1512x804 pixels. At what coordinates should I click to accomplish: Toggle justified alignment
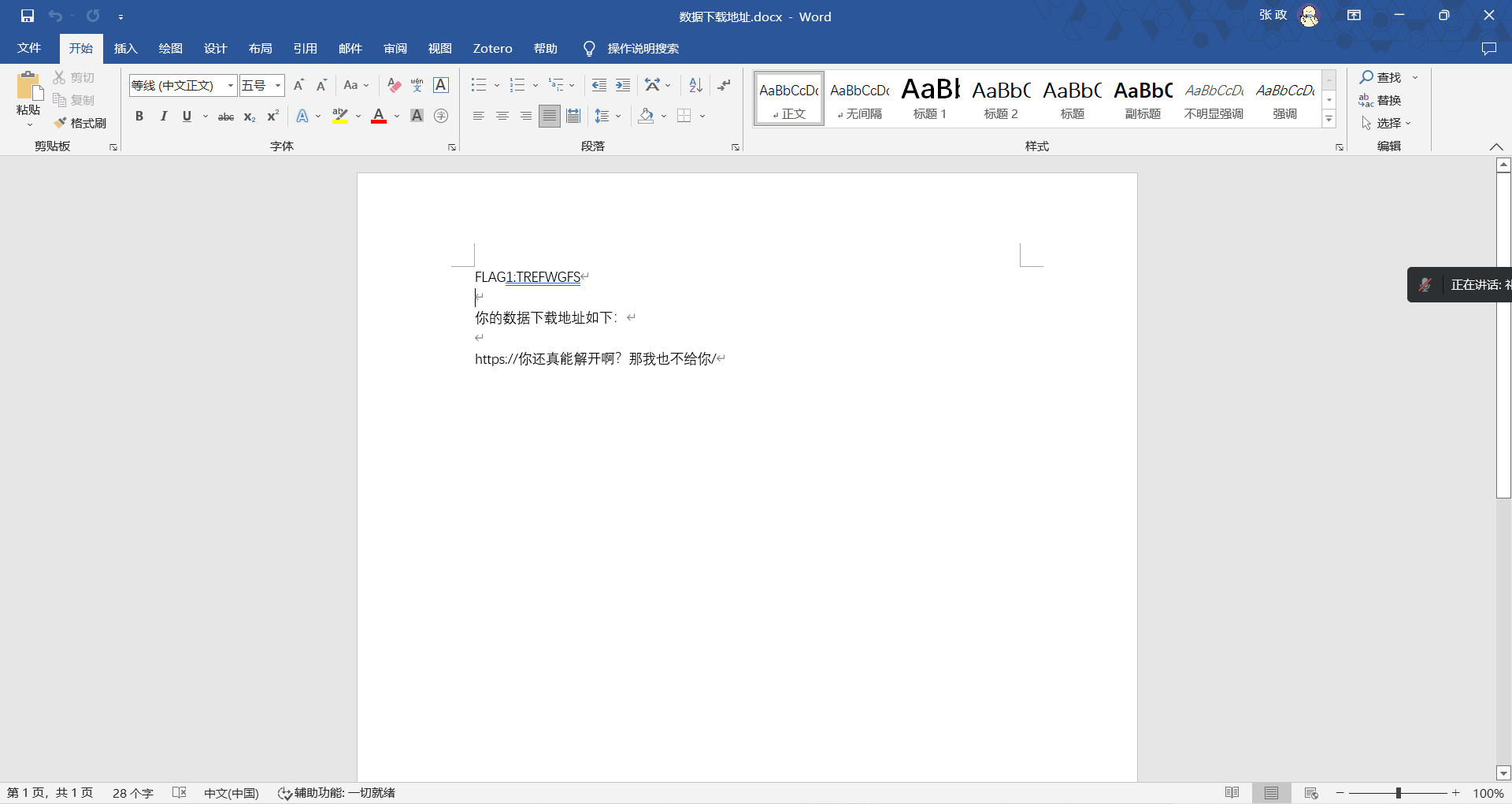tap(550, 116)
